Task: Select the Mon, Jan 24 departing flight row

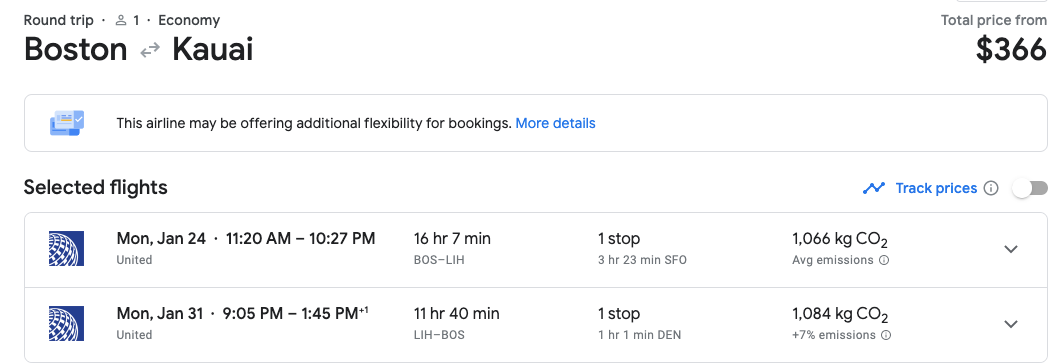Action: pos(535,250)
